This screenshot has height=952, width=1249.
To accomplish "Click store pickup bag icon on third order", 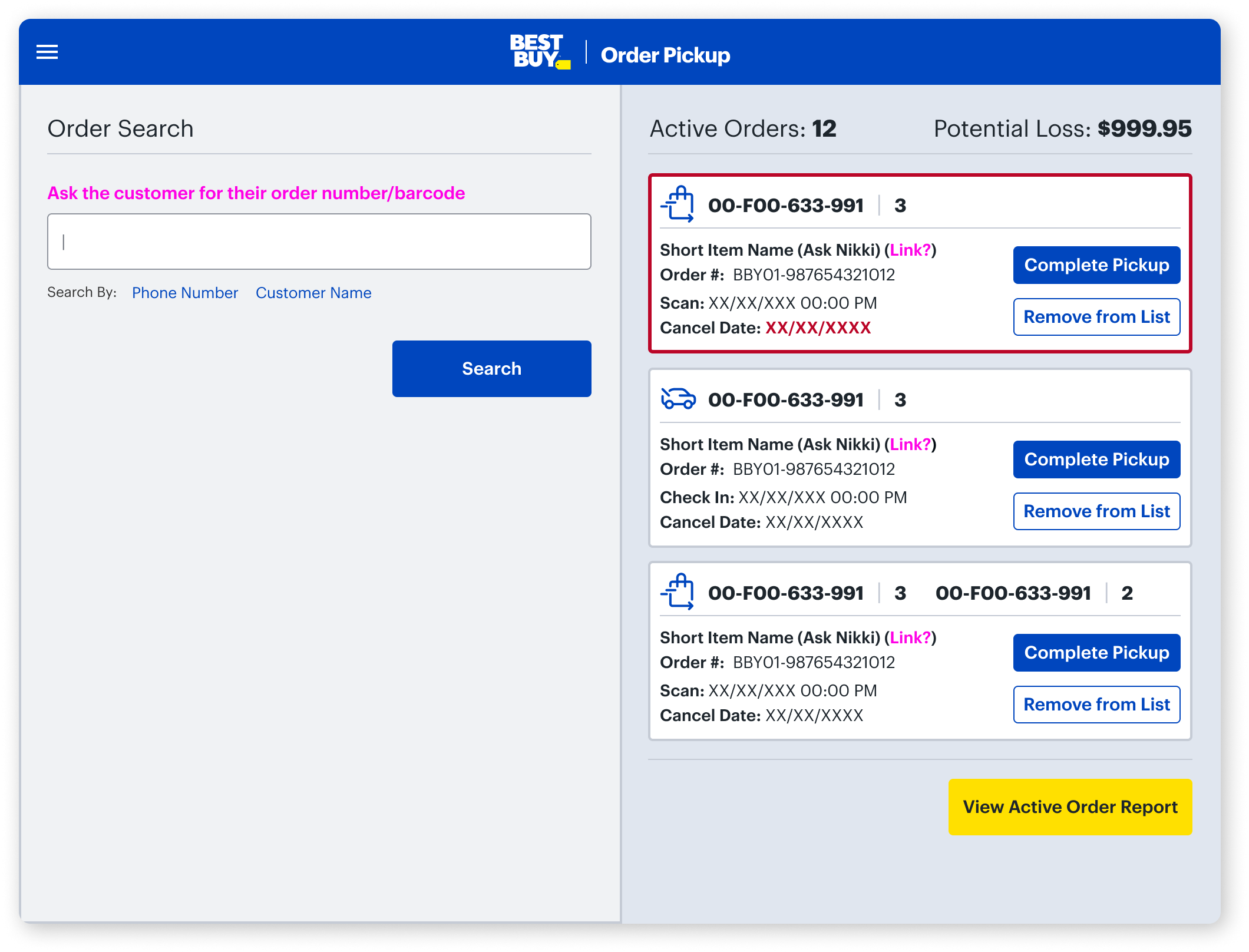I will (678, 592).
